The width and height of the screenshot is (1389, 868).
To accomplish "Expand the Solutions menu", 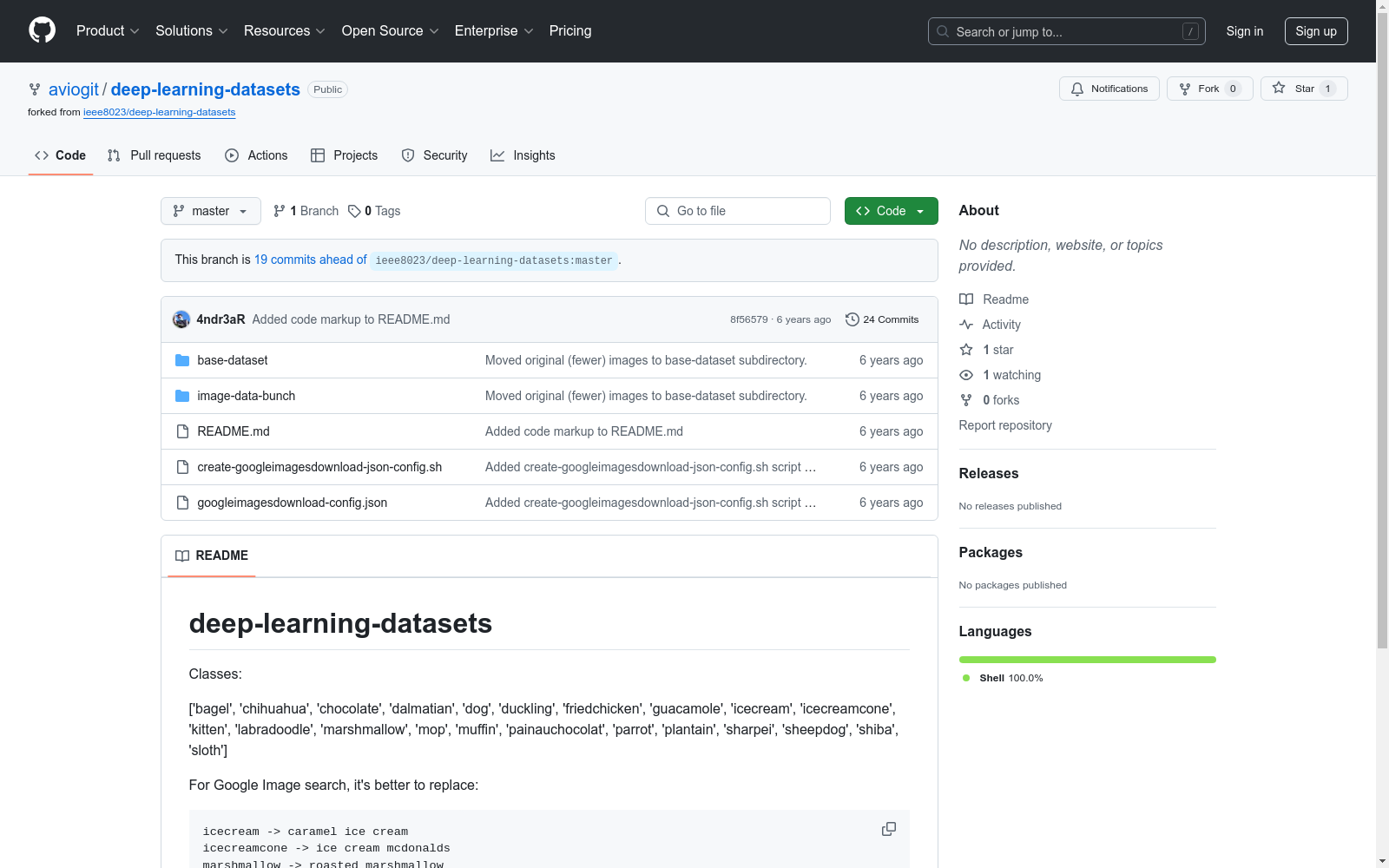I will [192, 31].
